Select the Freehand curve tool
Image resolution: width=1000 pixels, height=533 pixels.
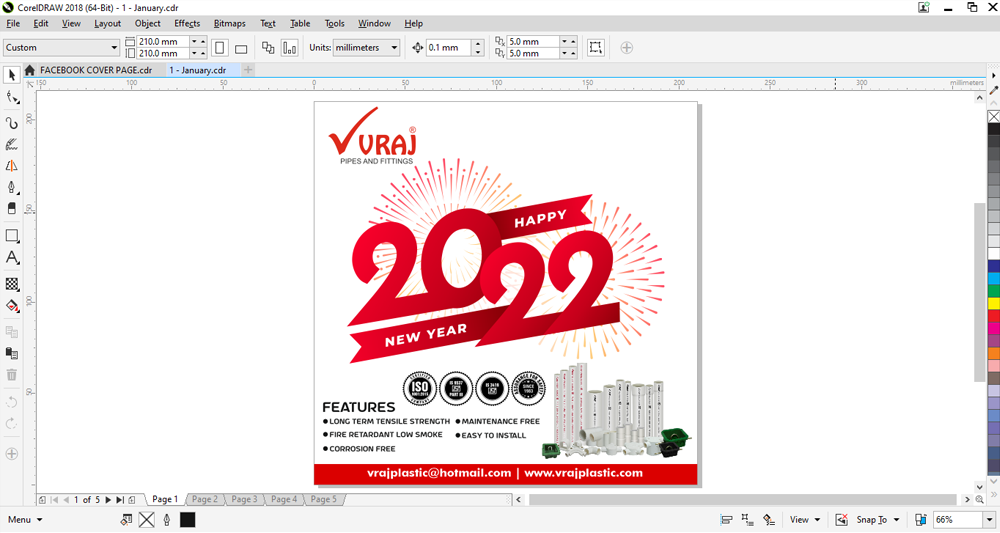click(11, 122)
